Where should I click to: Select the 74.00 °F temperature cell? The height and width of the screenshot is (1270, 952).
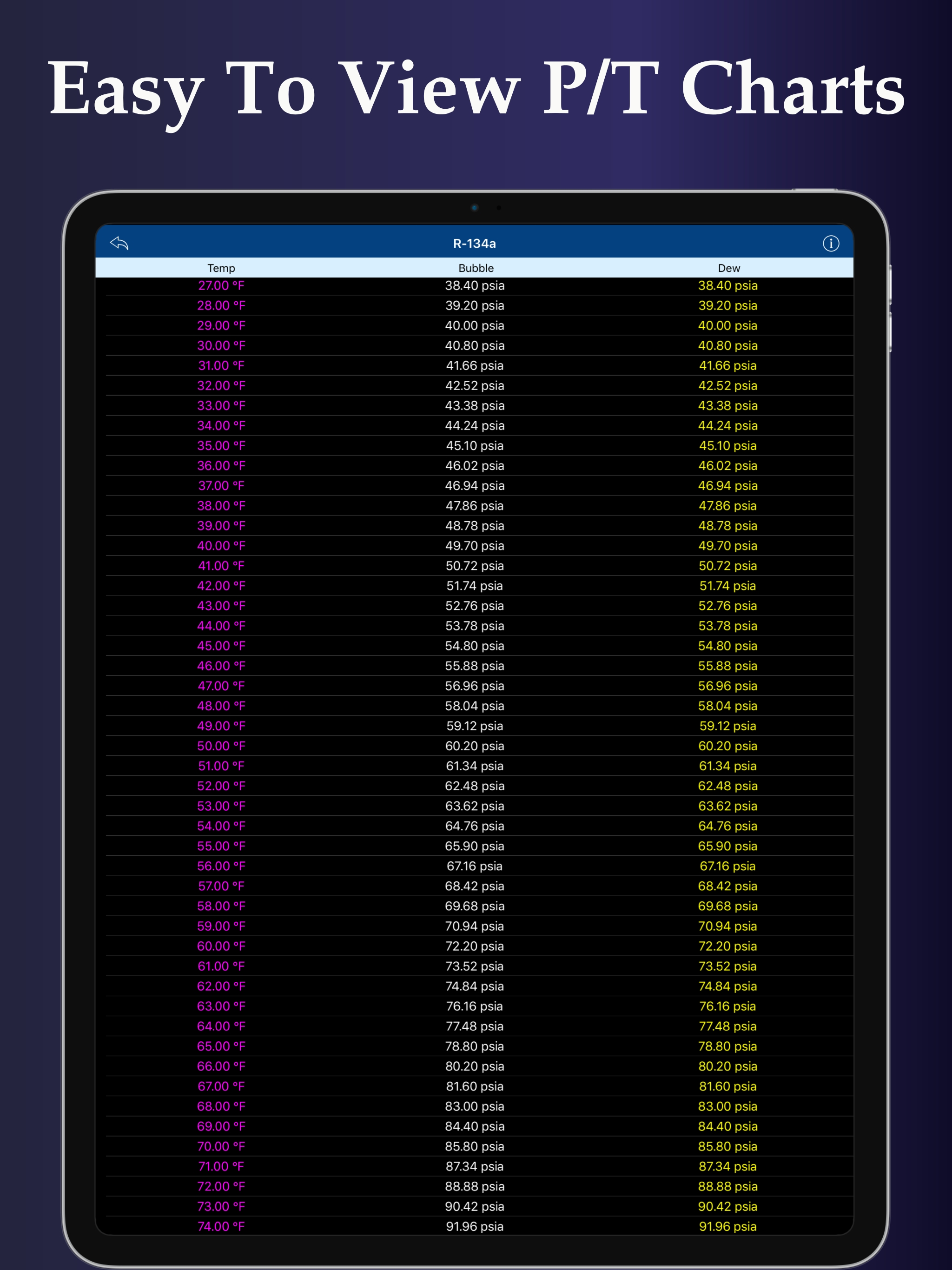click(221, 1226)
